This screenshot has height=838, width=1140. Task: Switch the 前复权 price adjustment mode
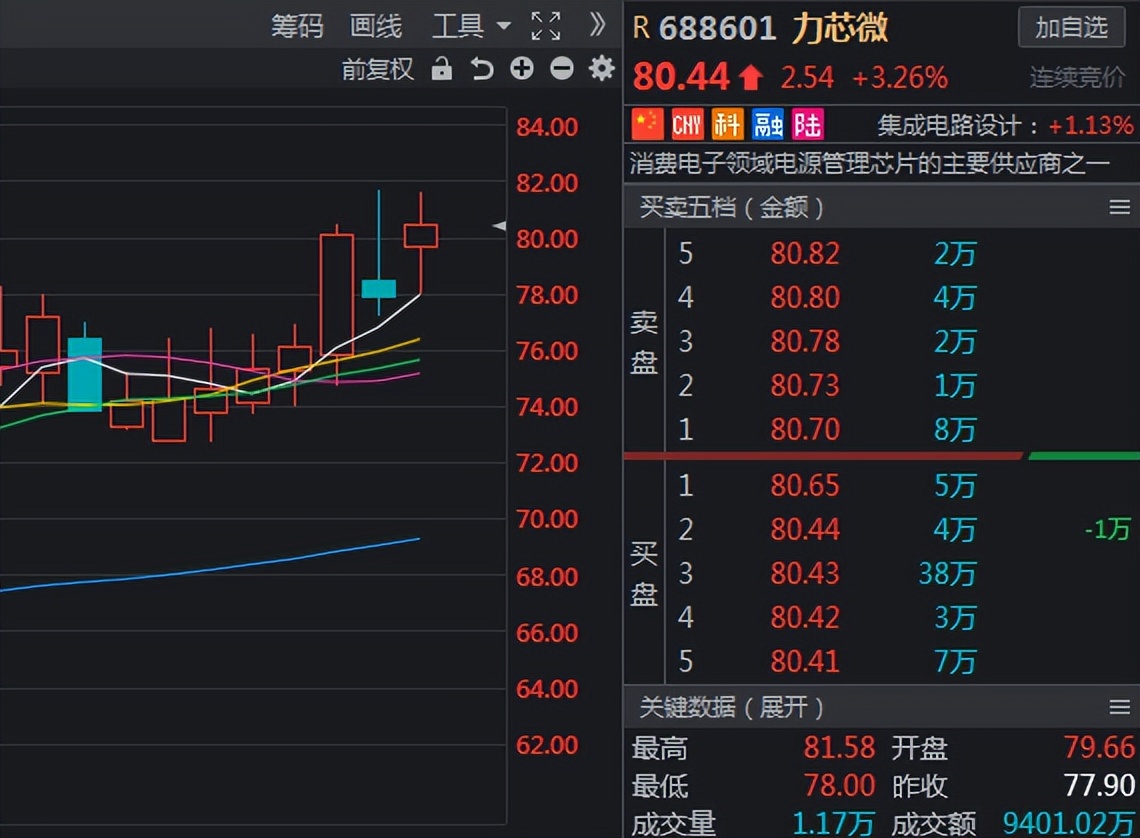pyautogui.click(x=376, y=69)
